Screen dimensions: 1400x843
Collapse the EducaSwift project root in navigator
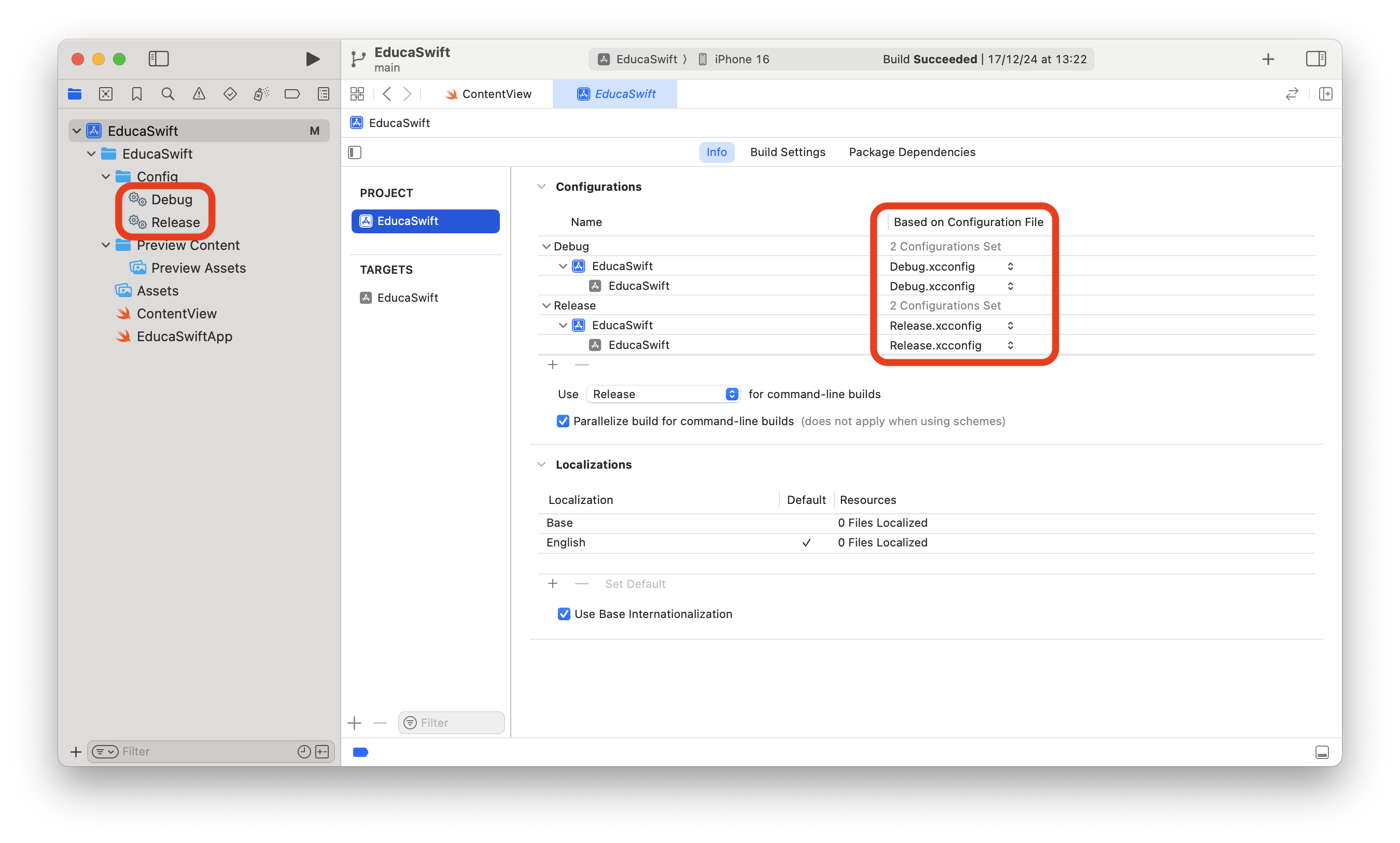click(x=77, y=131)
